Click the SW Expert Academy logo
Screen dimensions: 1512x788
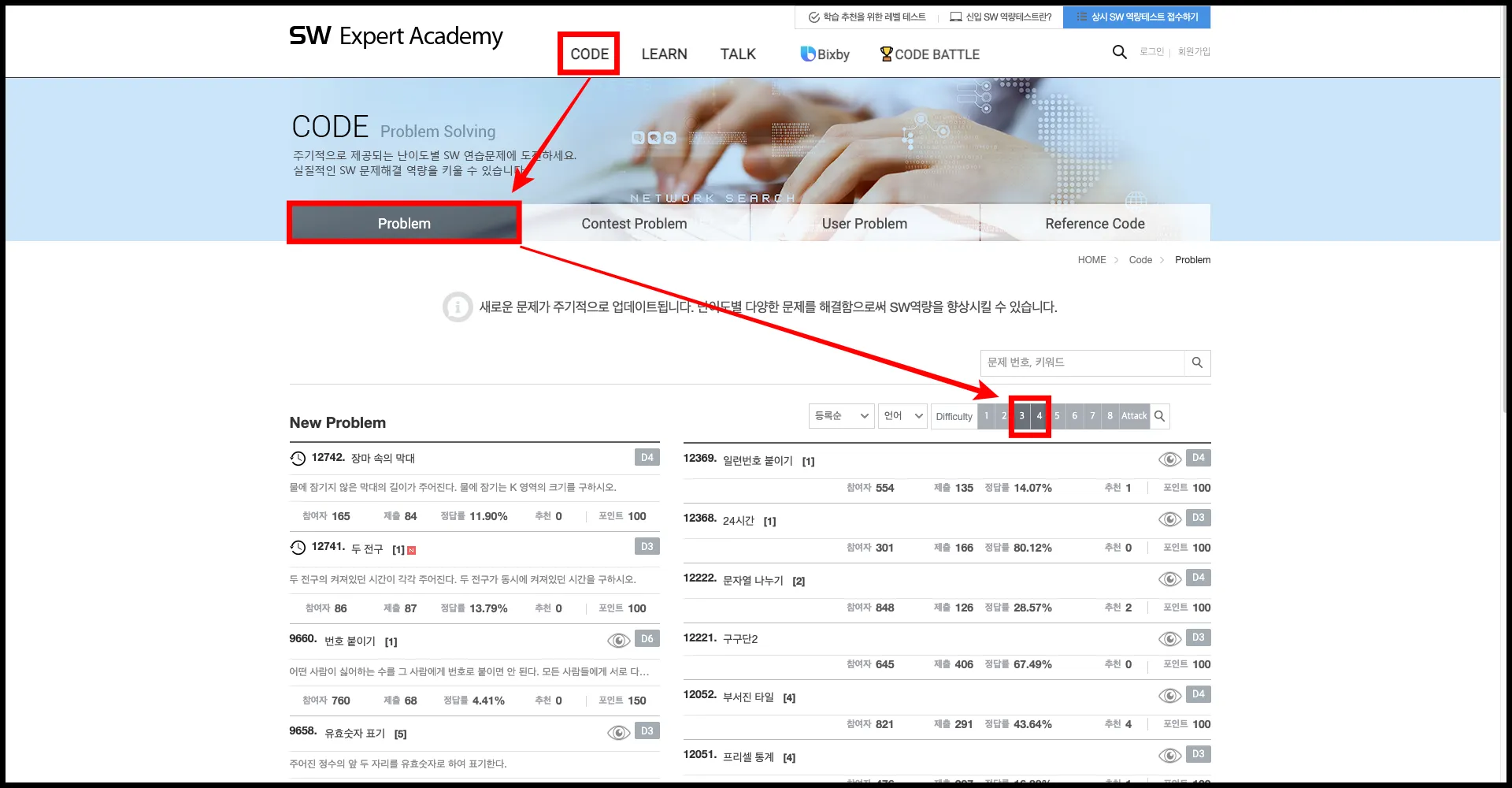(x=396, y=36)
